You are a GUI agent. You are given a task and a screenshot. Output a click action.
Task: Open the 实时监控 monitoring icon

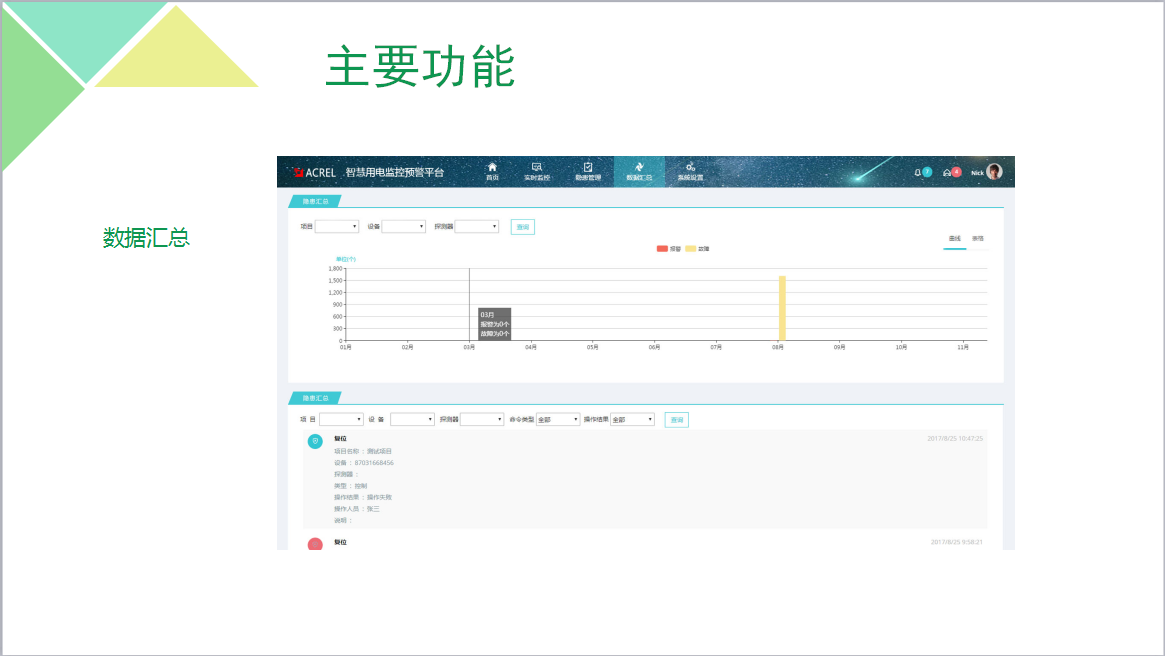(537, 168)
